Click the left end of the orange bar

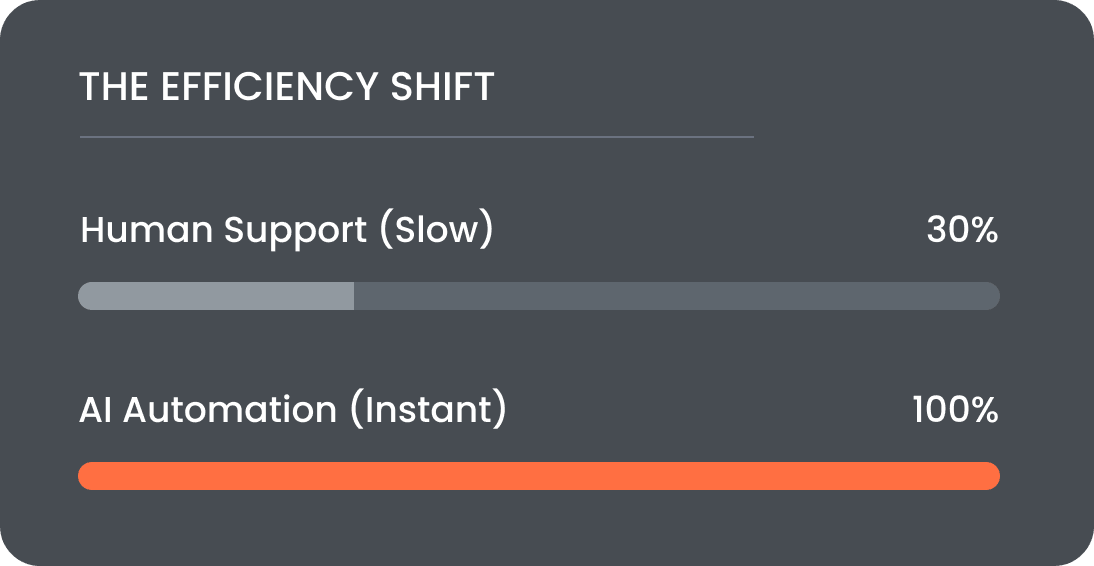(88, 476)
